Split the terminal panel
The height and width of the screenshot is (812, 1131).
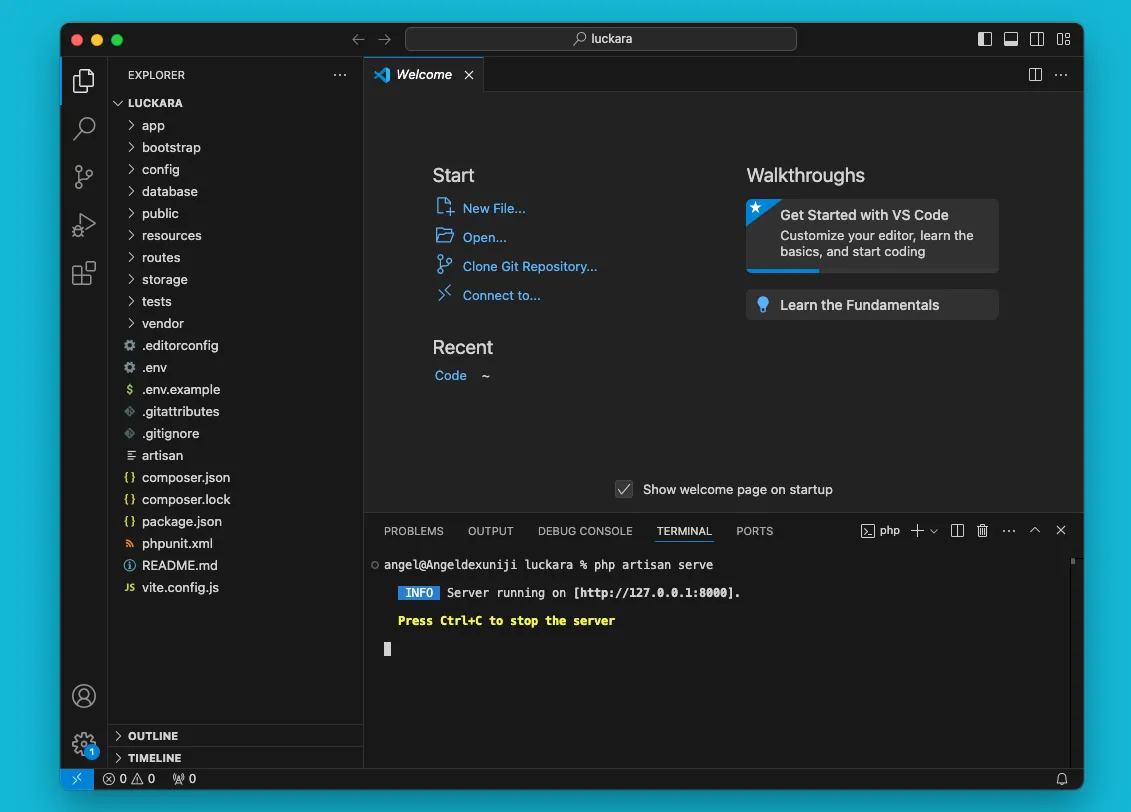[957, 531]
